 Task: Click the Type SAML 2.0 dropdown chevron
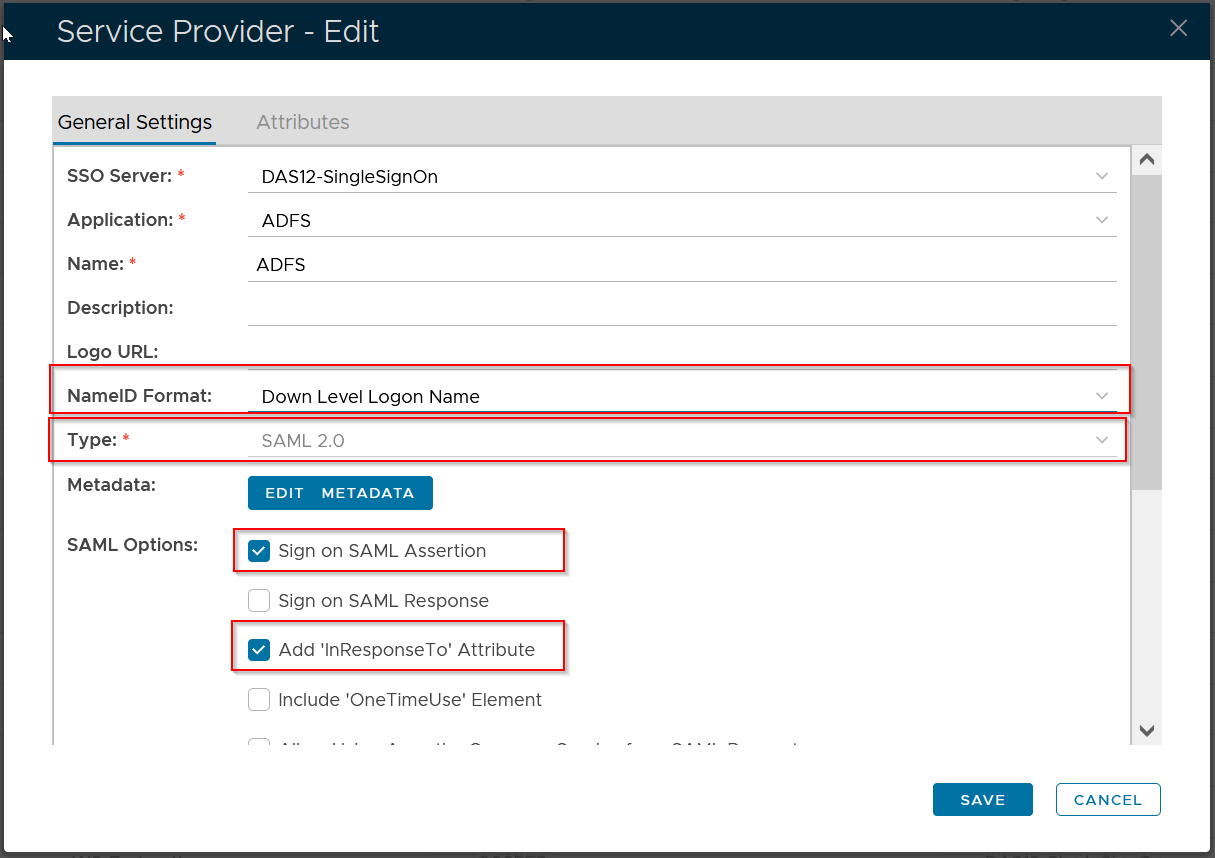click(x=1101, y=440)
